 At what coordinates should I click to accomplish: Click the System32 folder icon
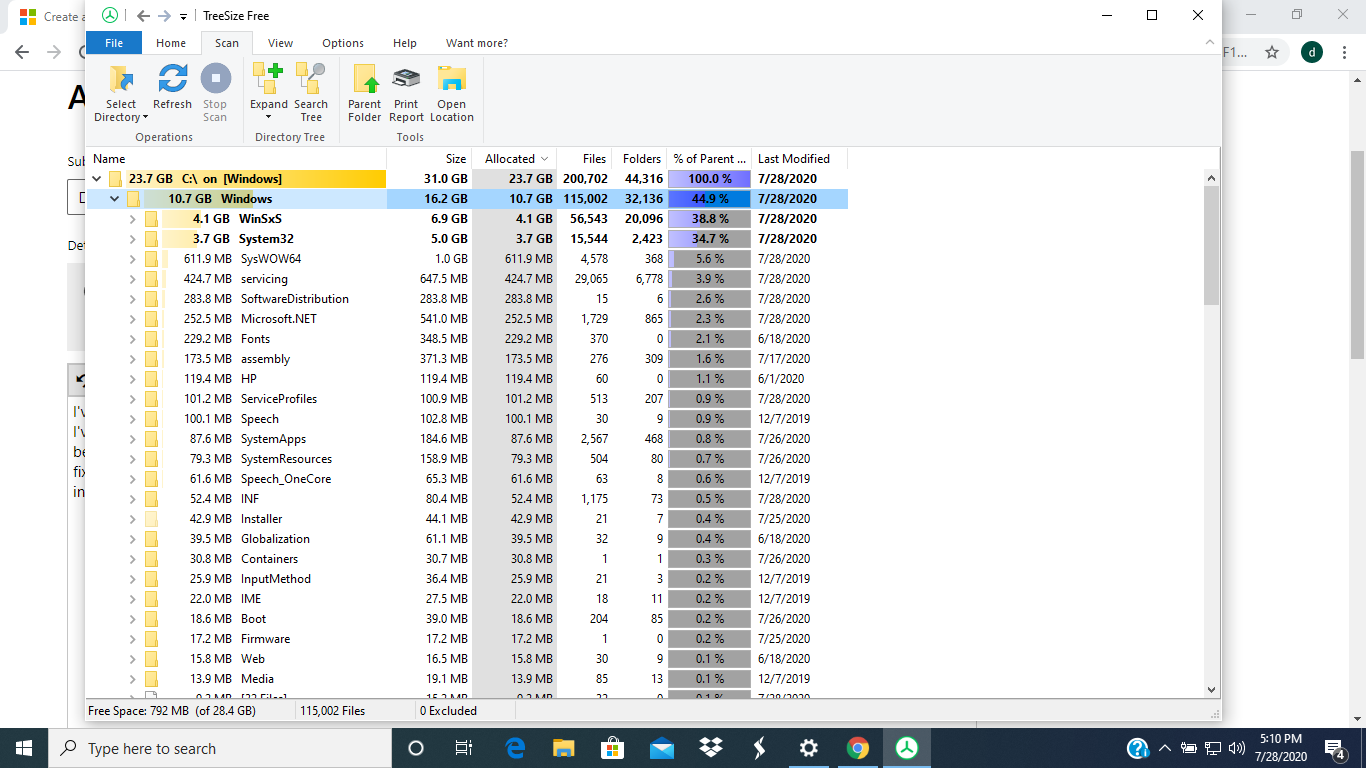(x=151, y=239)
